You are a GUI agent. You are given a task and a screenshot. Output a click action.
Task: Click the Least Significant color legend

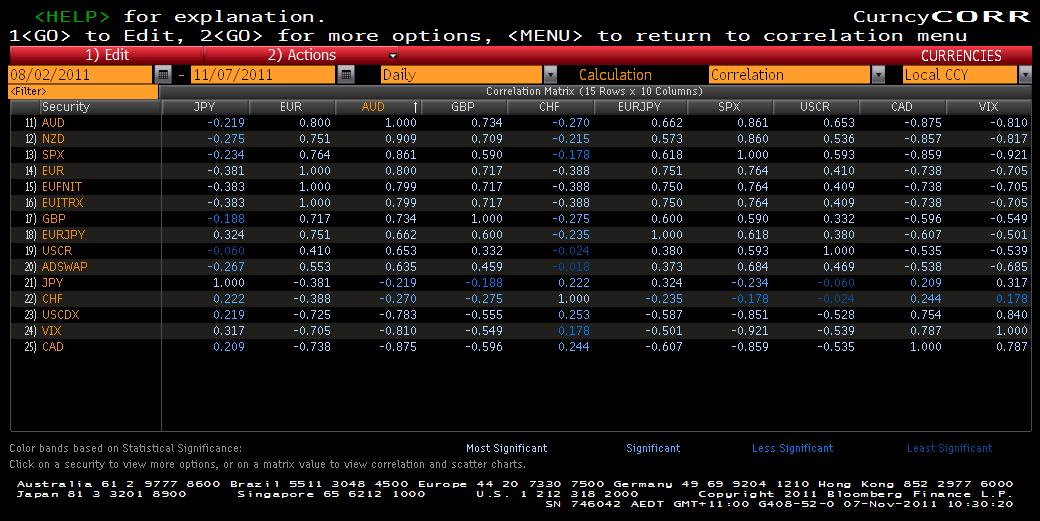coord(949,448)
